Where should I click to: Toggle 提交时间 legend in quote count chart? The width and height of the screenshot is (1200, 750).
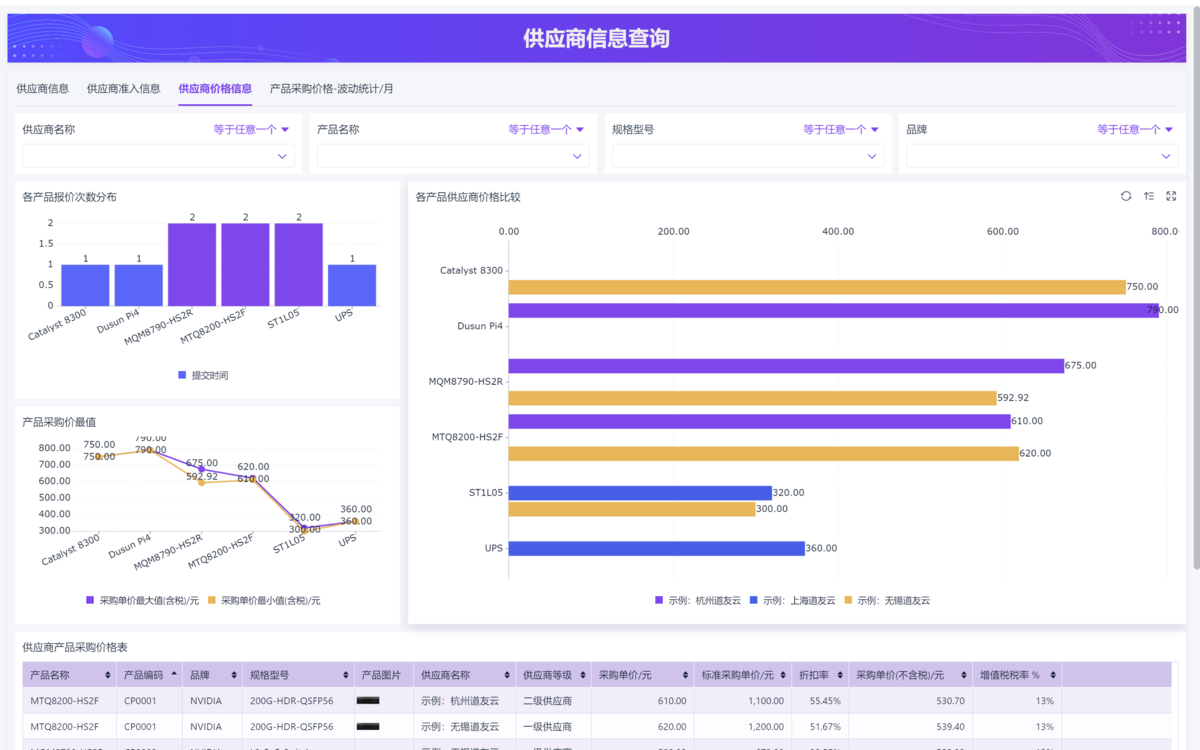click(203, 375)
